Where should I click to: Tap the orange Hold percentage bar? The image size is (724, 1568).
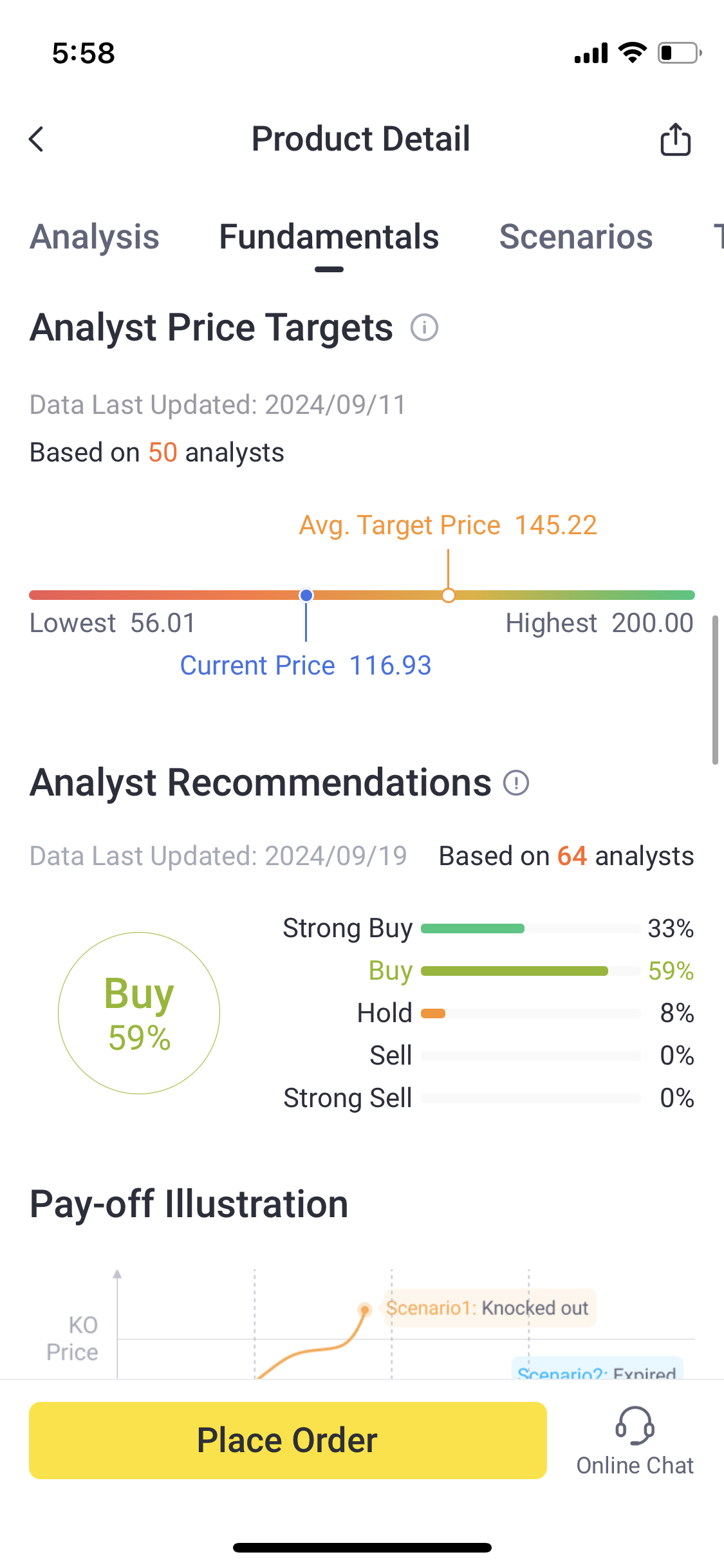coord(433,1013)
